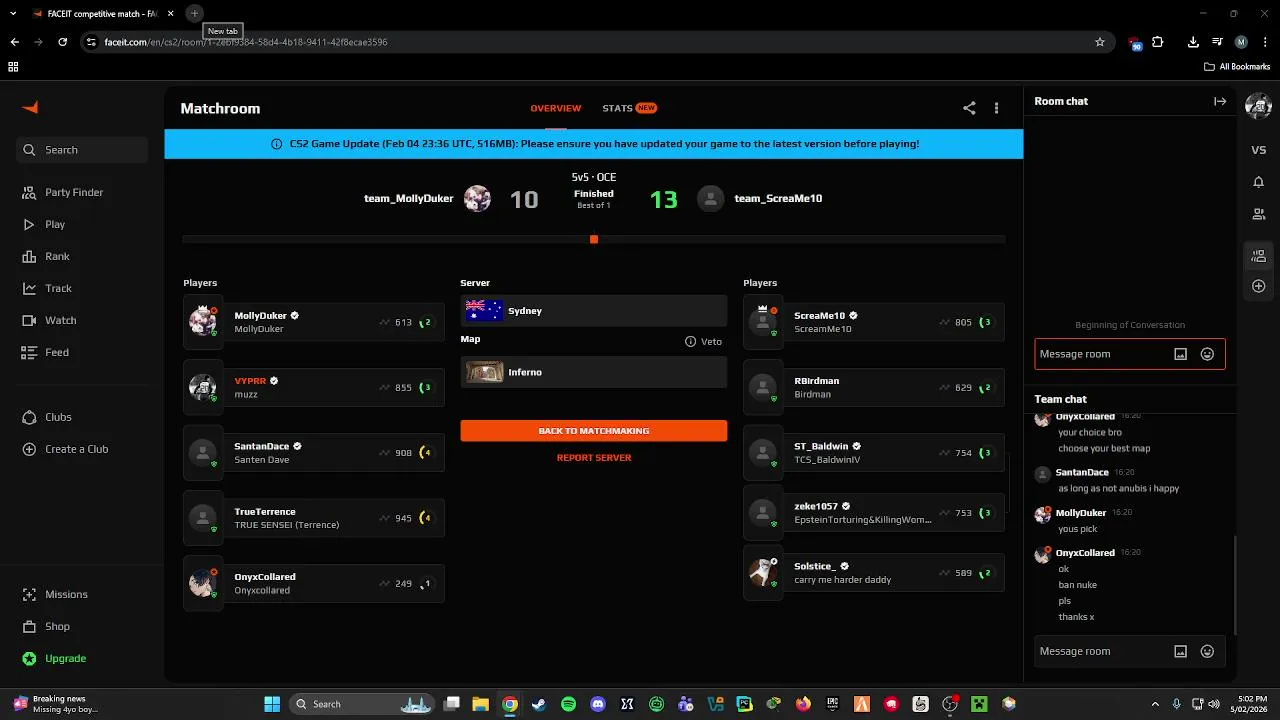Attach image in Team chat
1280x720 pixels.
(1180, 651)
